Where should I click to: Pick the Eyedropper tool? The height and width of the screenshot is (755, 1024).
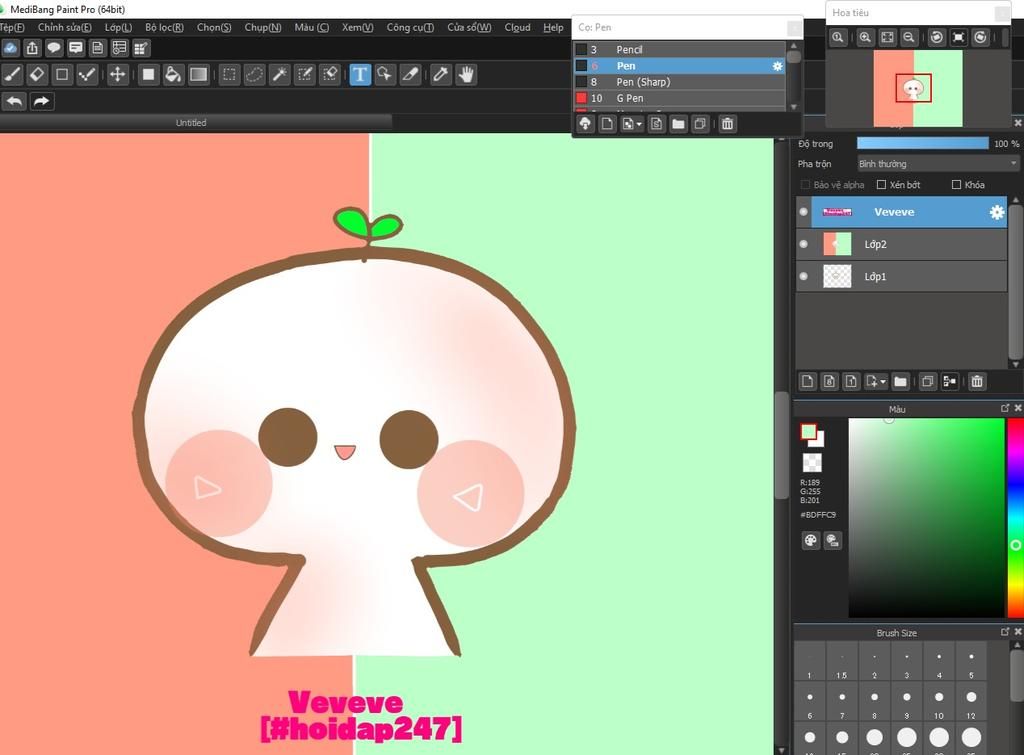441,74
